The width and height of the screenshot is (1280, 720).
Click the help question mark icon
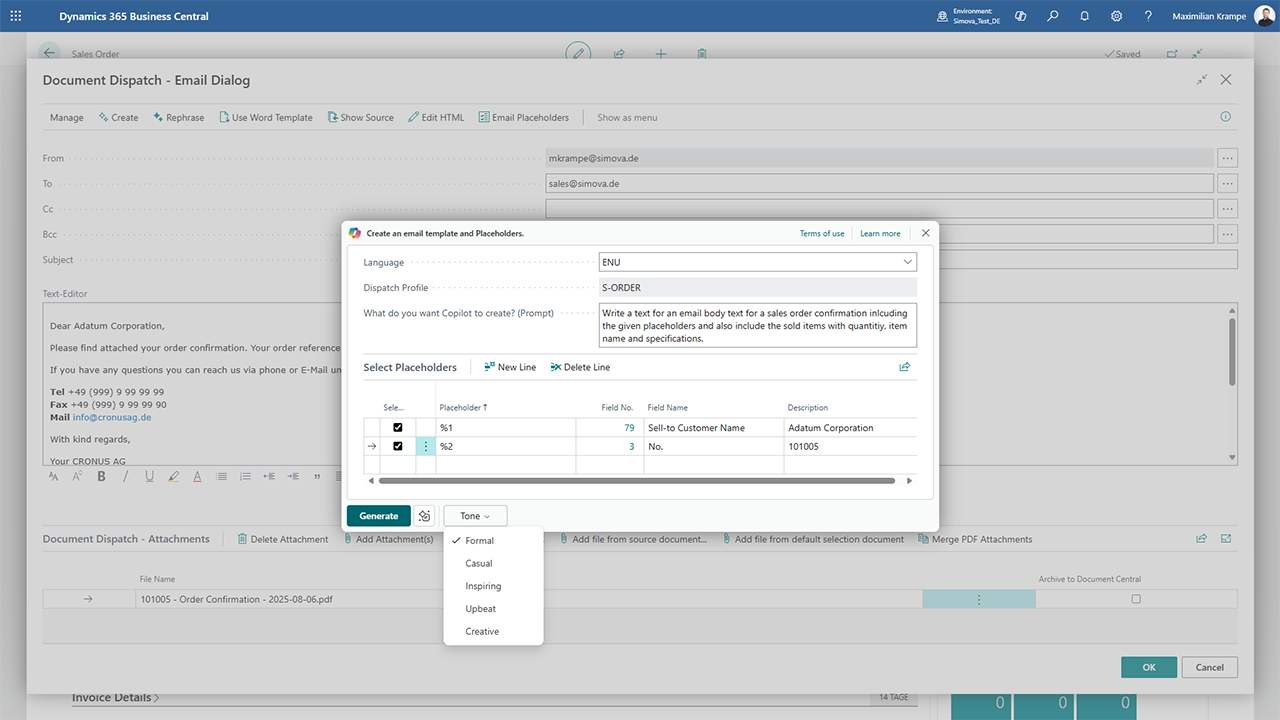coord(1148,16)
